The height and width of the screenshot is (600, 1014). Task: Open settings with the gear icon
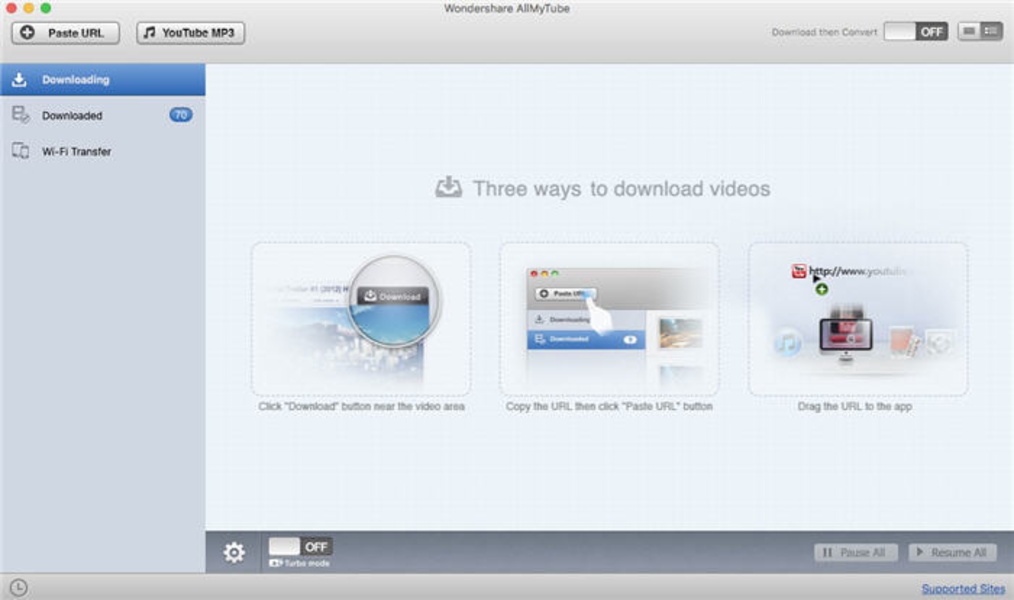pyautogui.click(x=234, y=552)
